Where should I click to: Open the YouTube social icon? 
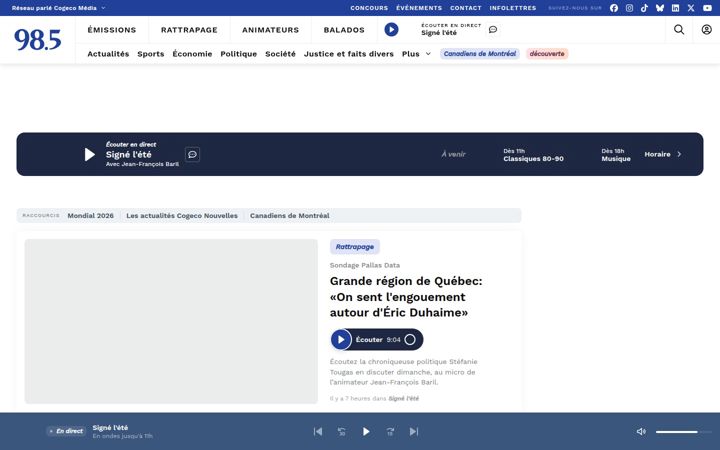coord(707,8)
